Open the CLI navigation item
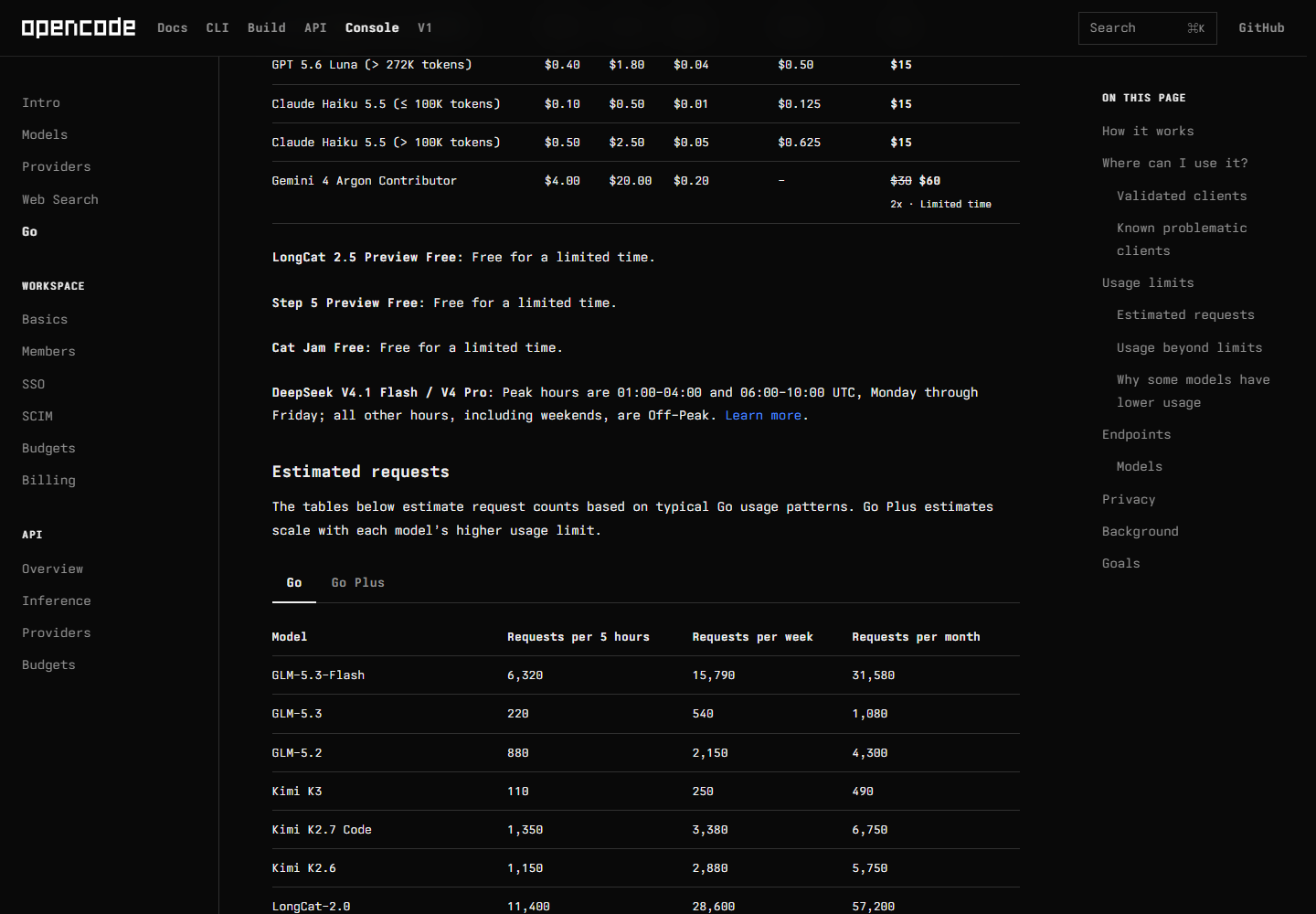This screenshot has width=1316, height=914. point(218,27)
